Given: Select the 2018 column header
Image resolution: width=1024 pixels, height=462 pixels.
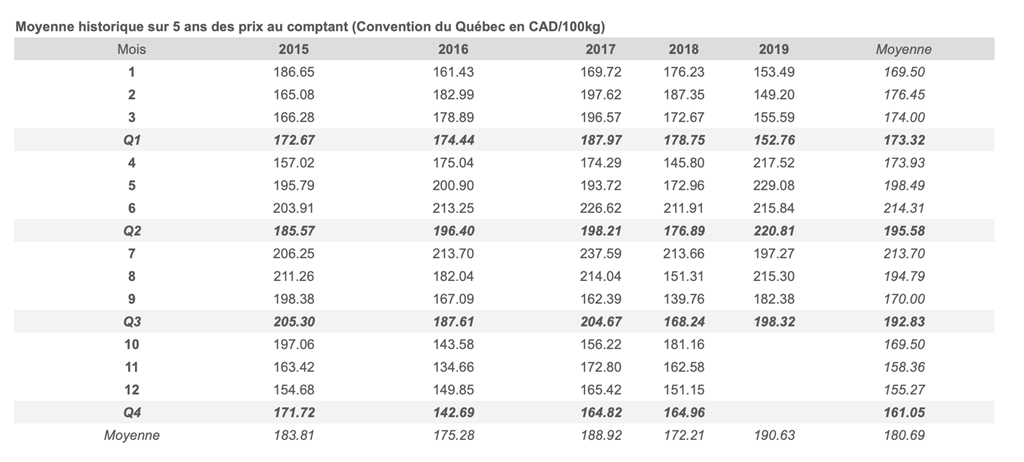Looking at the screenshot, I should pos(683,49).
